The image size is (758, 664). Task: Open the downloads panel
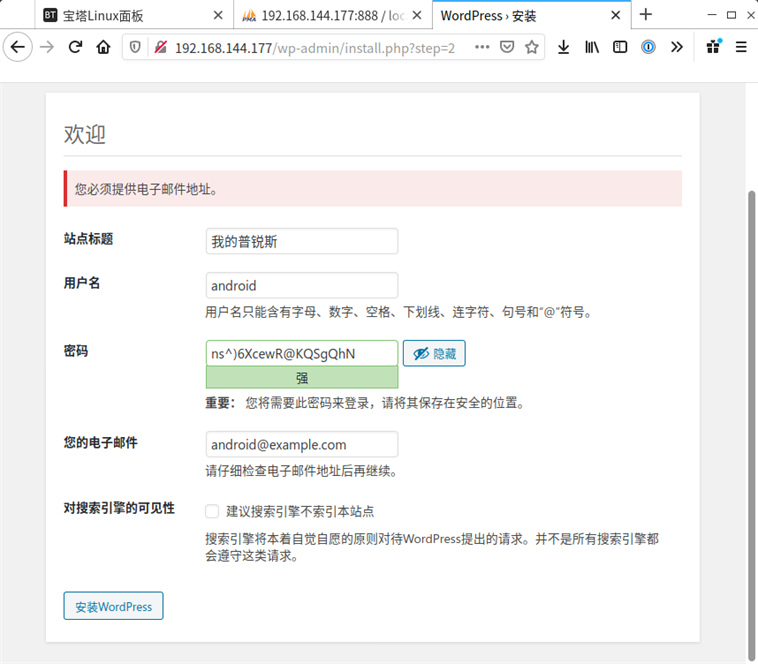[x=563, y=47]
